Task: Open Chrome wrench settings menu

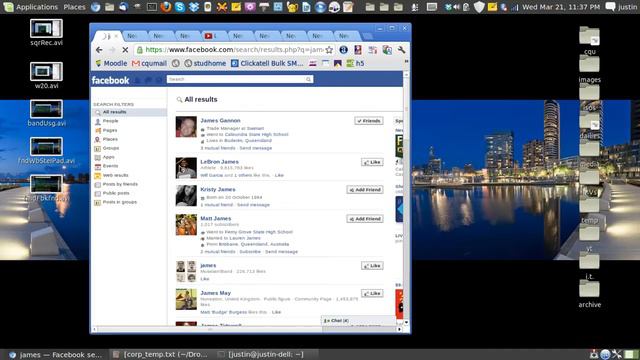Action: [x=401, y=50]
